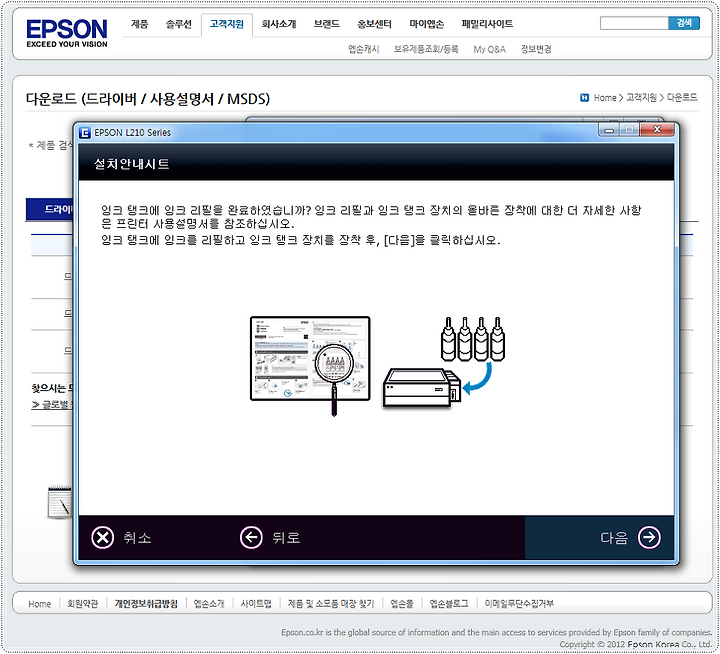Click the 글로벌 link at left edge
This screenshot has height=654, width=720.
[x=52, y=405]
